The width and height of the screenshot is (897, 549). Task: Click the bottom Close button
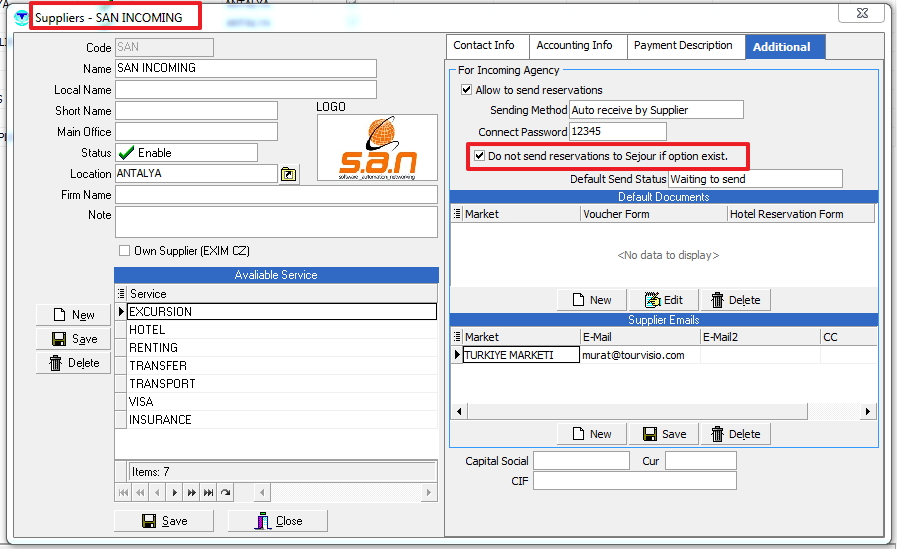coord(278,521)
